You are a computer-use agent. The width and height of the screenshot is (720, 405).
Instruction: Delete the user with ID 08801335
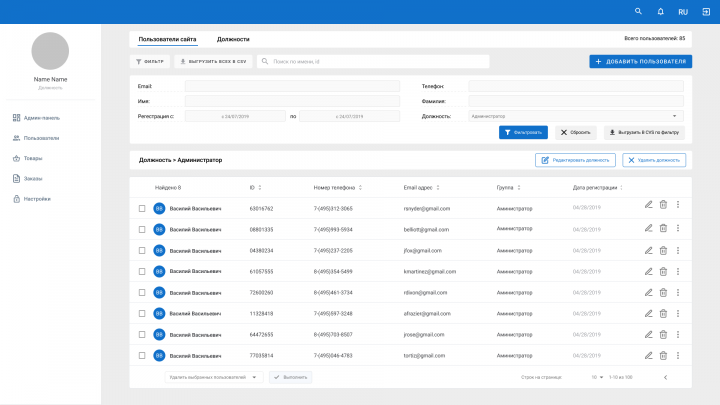[663, 228]
